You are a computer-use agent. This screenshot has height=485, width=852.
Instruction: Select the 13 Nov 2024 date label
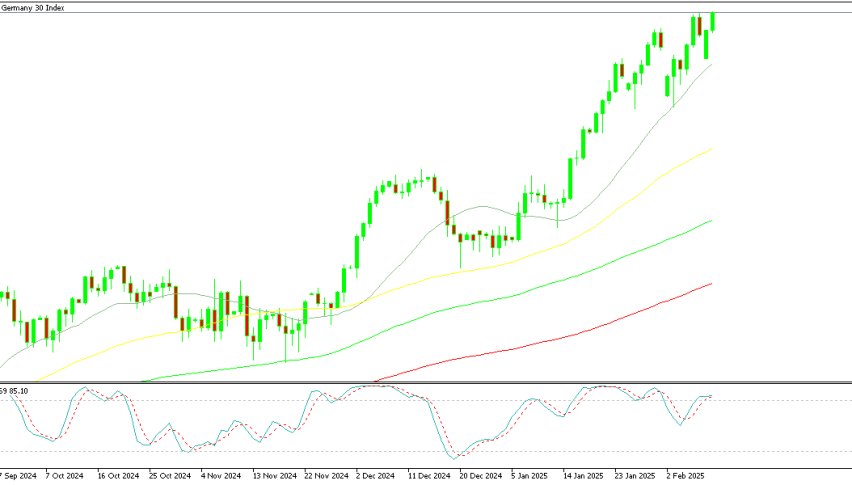pyautogui.click(x=273, y=476)
